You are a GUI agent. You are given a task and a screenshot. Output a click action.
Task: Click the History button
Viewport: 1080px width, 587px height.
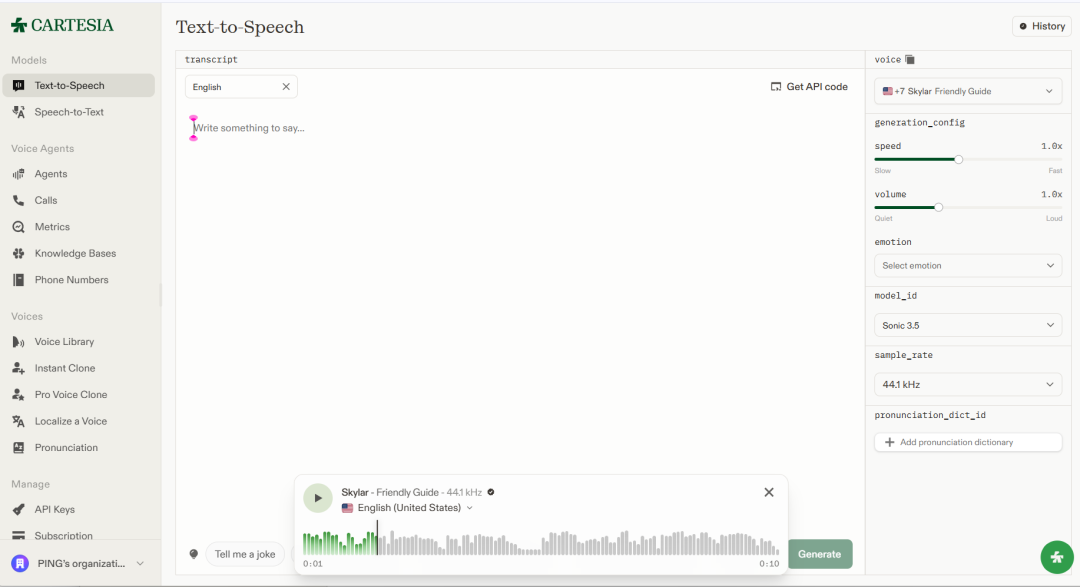pyautogui.click(x=1041, y=26)
